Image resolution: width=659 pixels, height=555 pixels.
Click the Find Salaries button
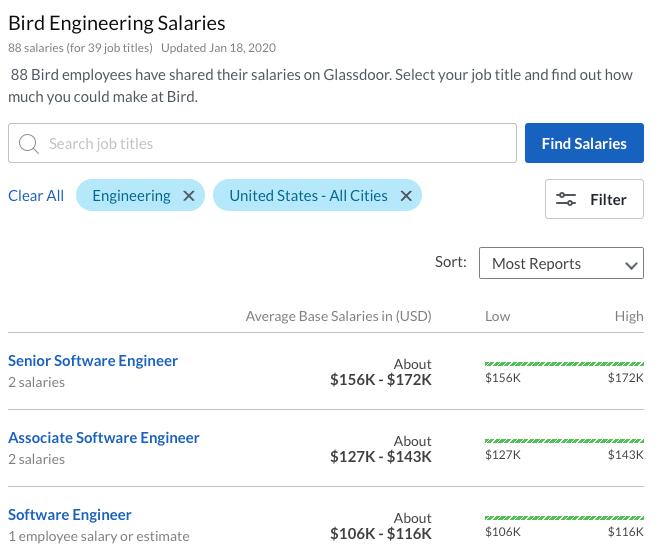tap(584, 144)
